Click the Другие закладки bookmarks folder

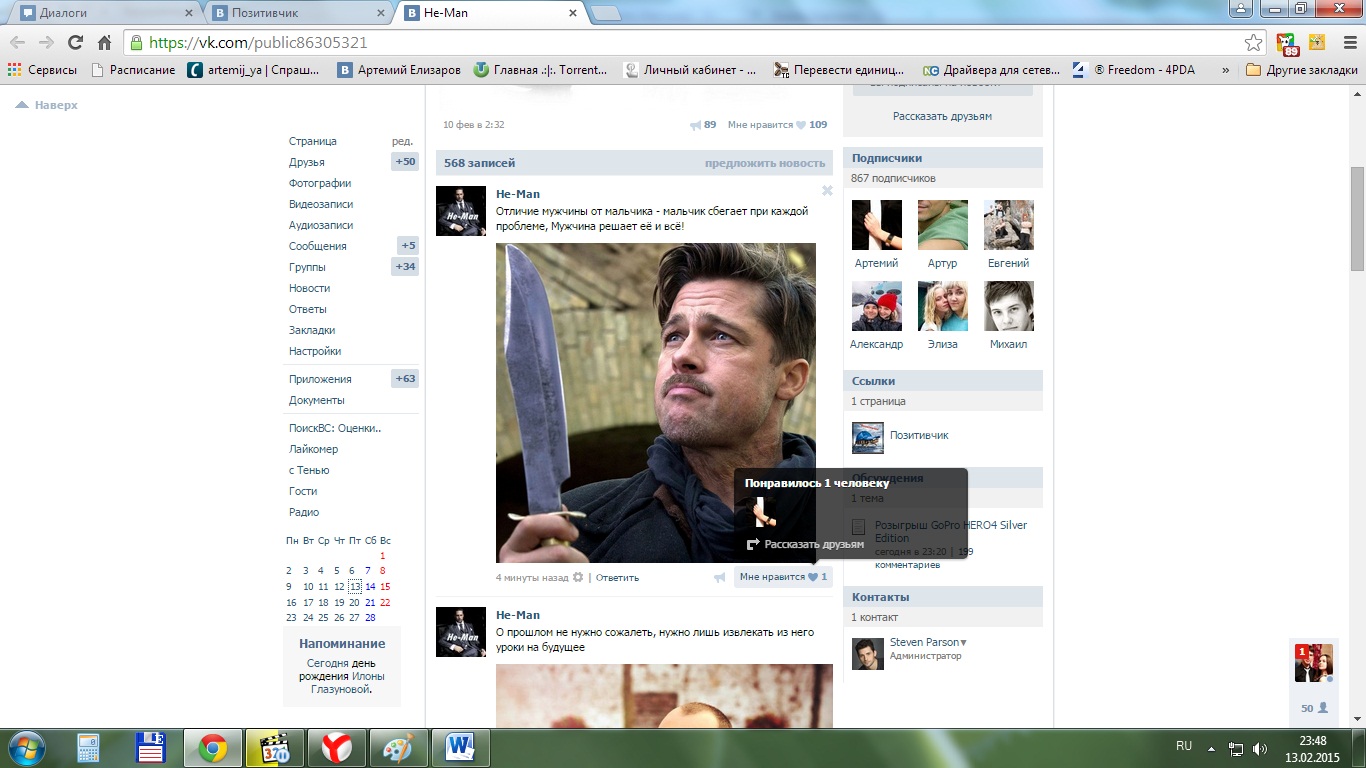[x=1301, y=70]
